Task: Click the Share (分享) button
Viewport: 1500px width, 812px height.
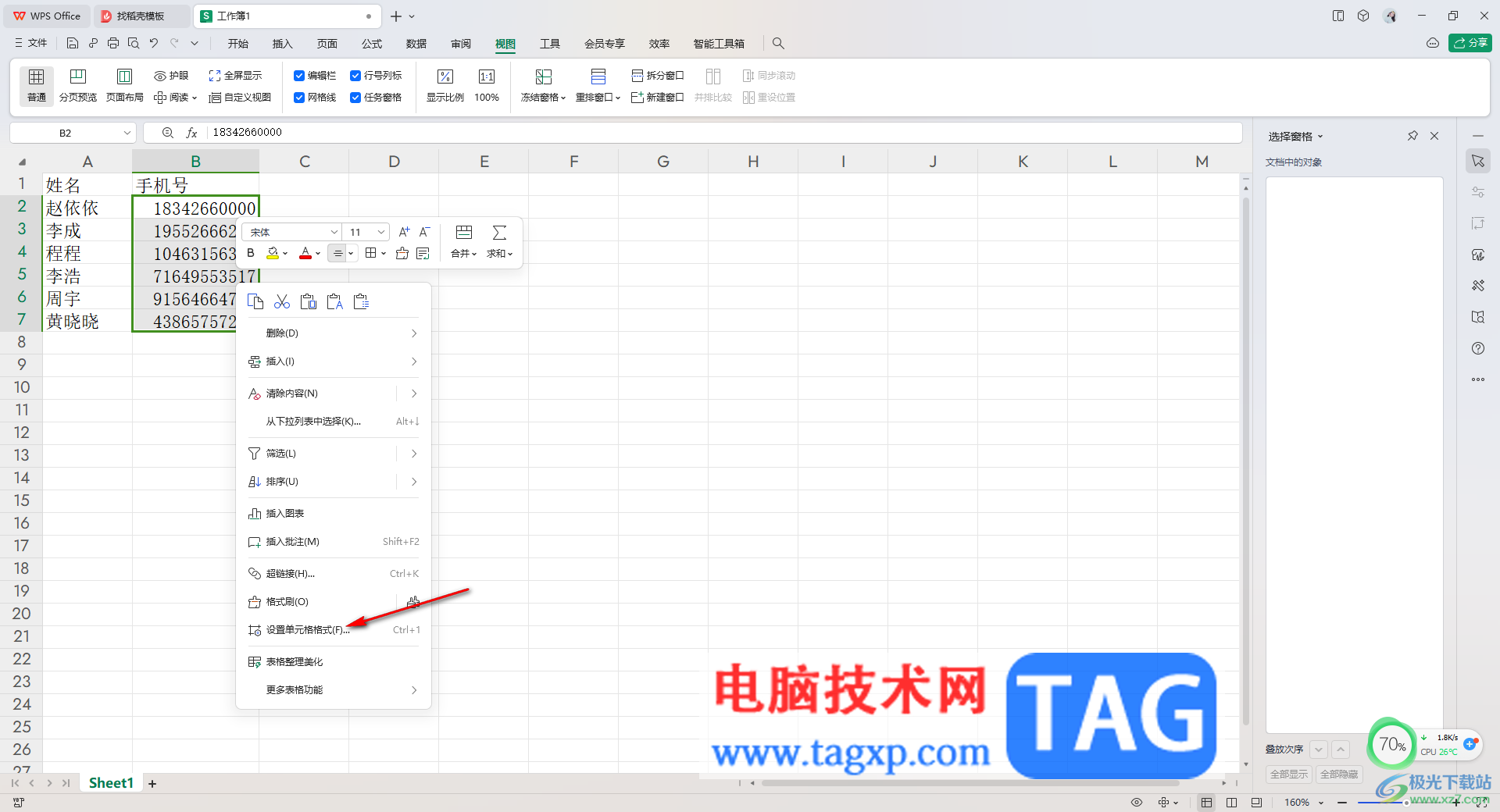Action: 1470,44
